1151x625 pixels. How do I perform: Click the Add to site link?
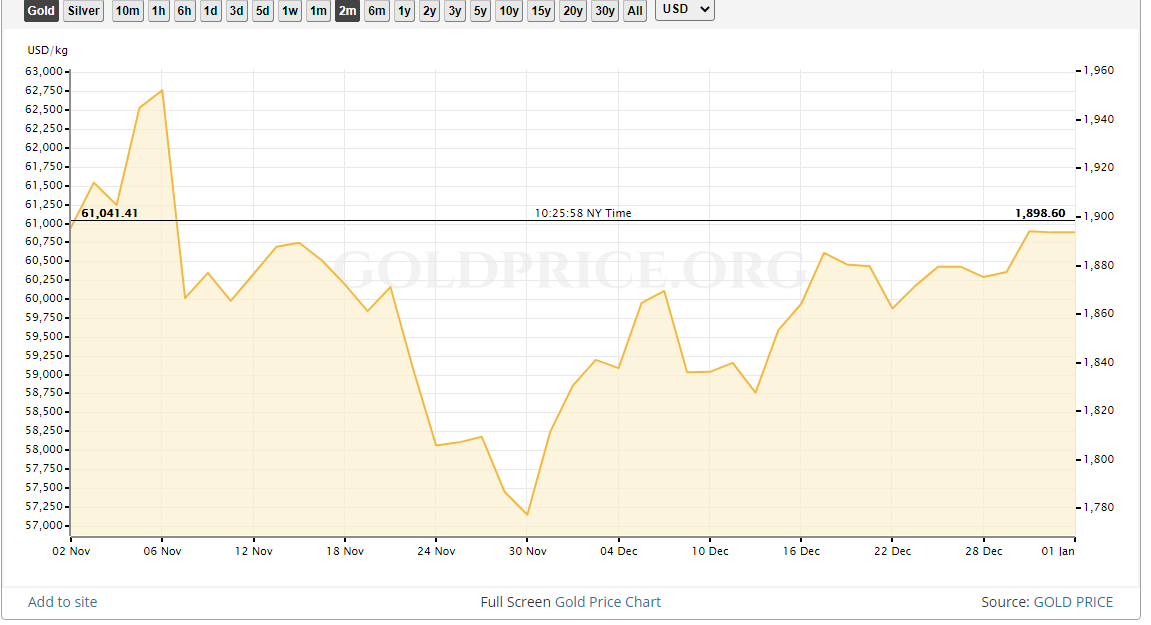click(x=63, y=602)
